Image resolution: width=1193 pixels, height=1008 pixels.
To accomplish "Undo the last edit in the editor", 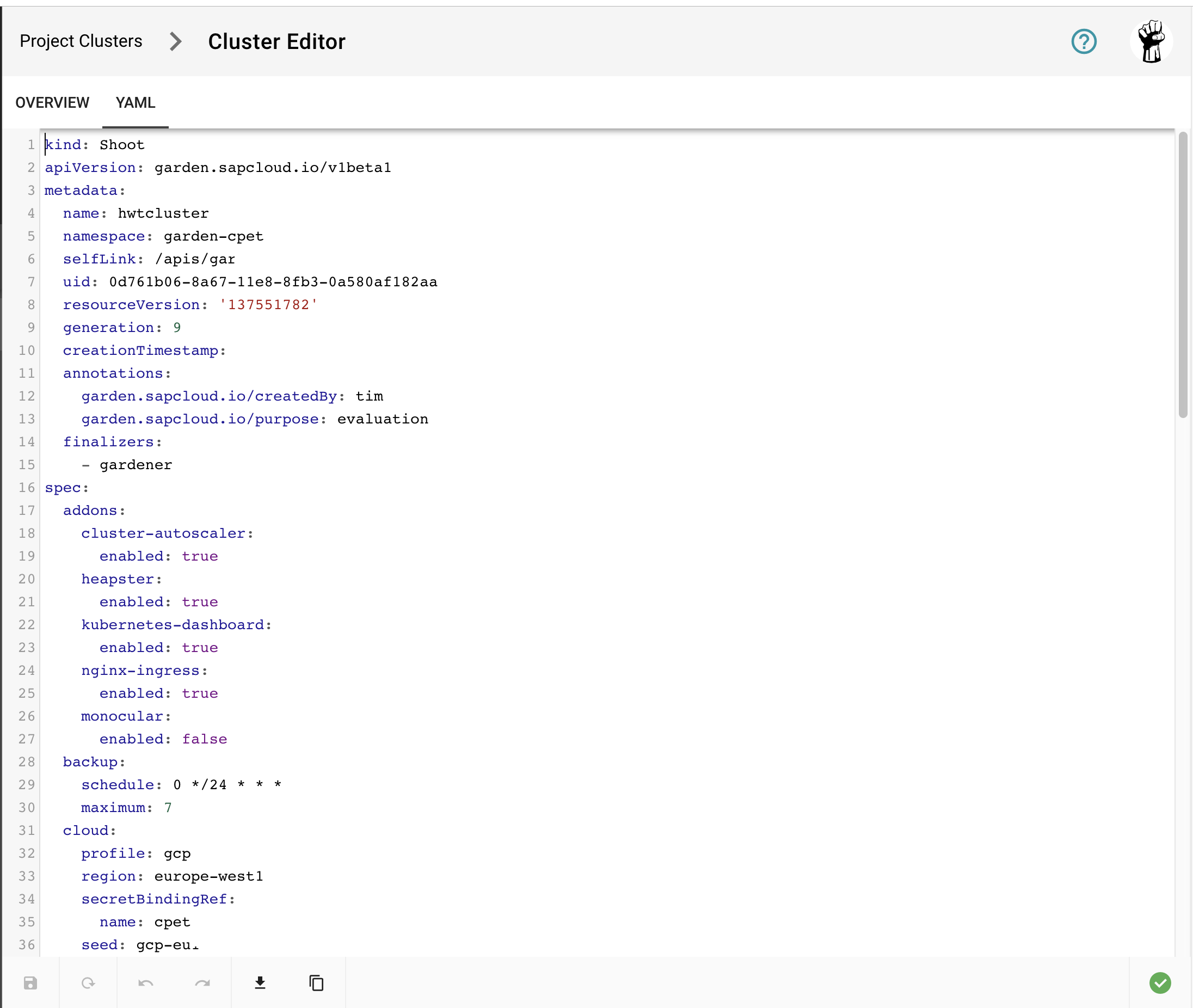I will tap(145, 984).
